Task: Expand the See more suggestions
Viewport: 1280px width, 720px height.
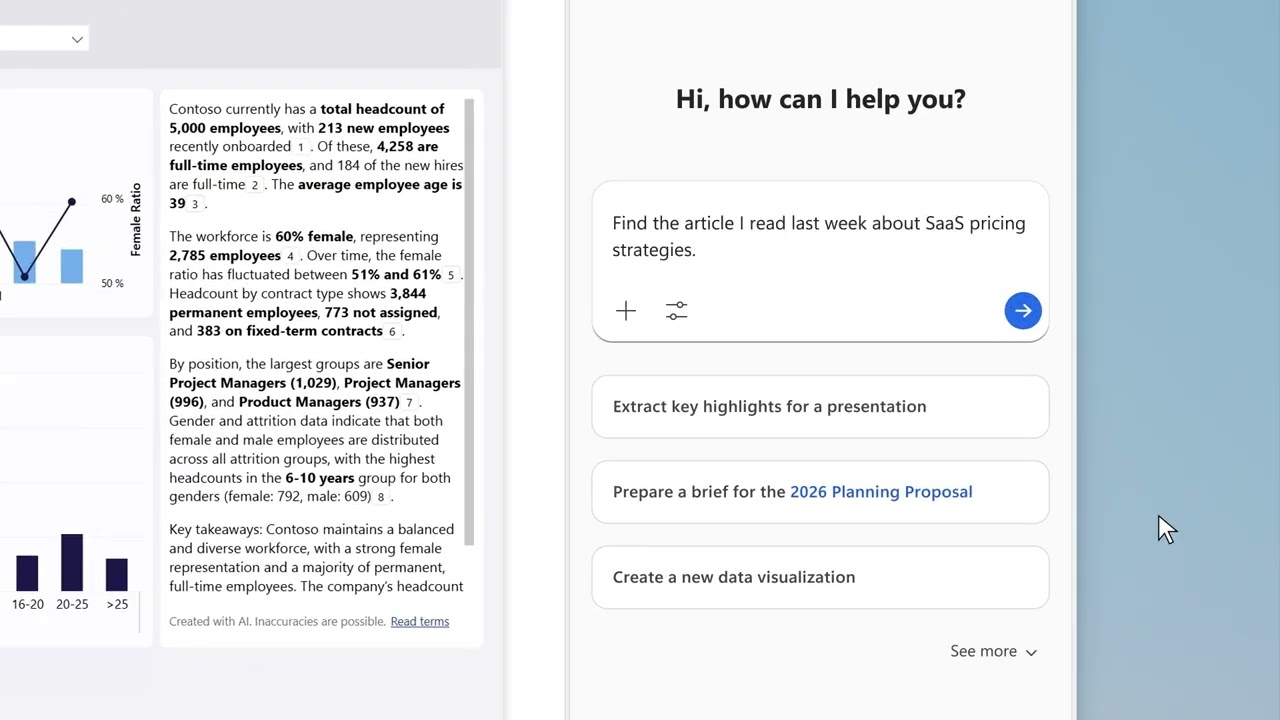Action: click(x=983, y=651)
